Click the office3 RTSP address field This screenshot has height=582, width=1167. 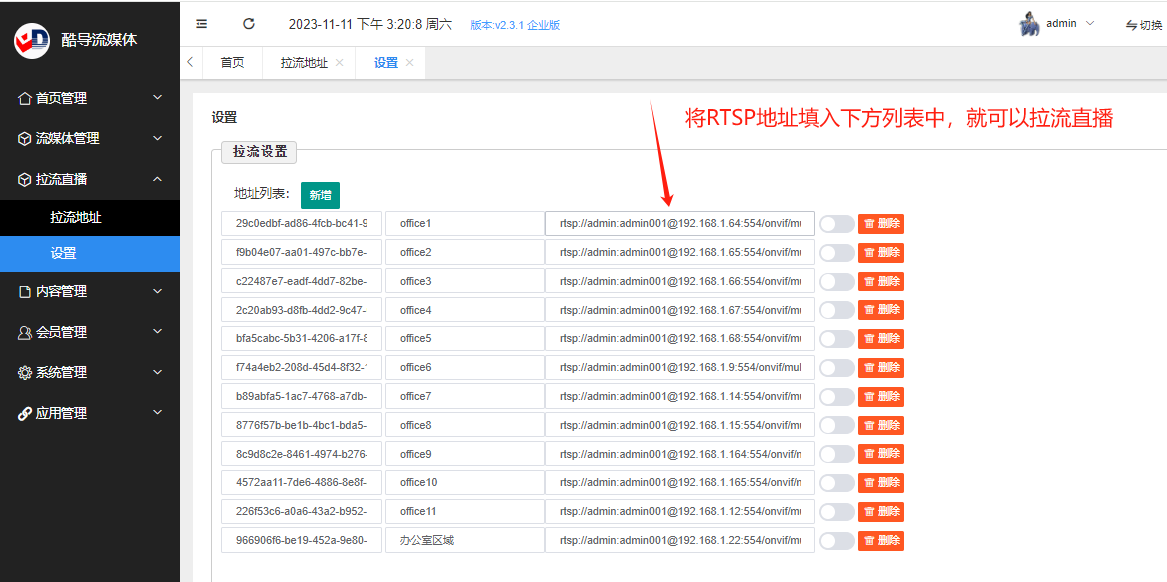(680, 281)
